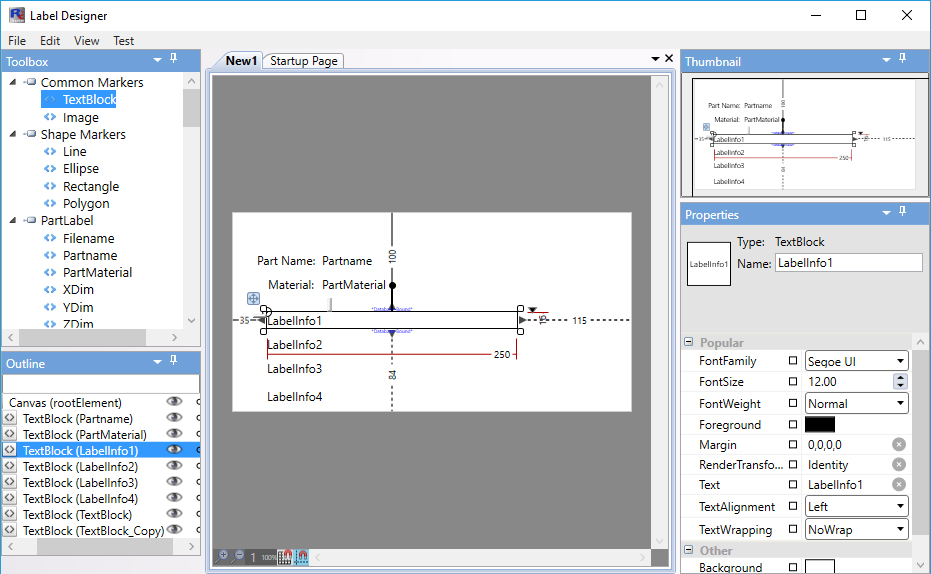
Task: Choose the Rectangle shape marker
Action: [91, 186]
